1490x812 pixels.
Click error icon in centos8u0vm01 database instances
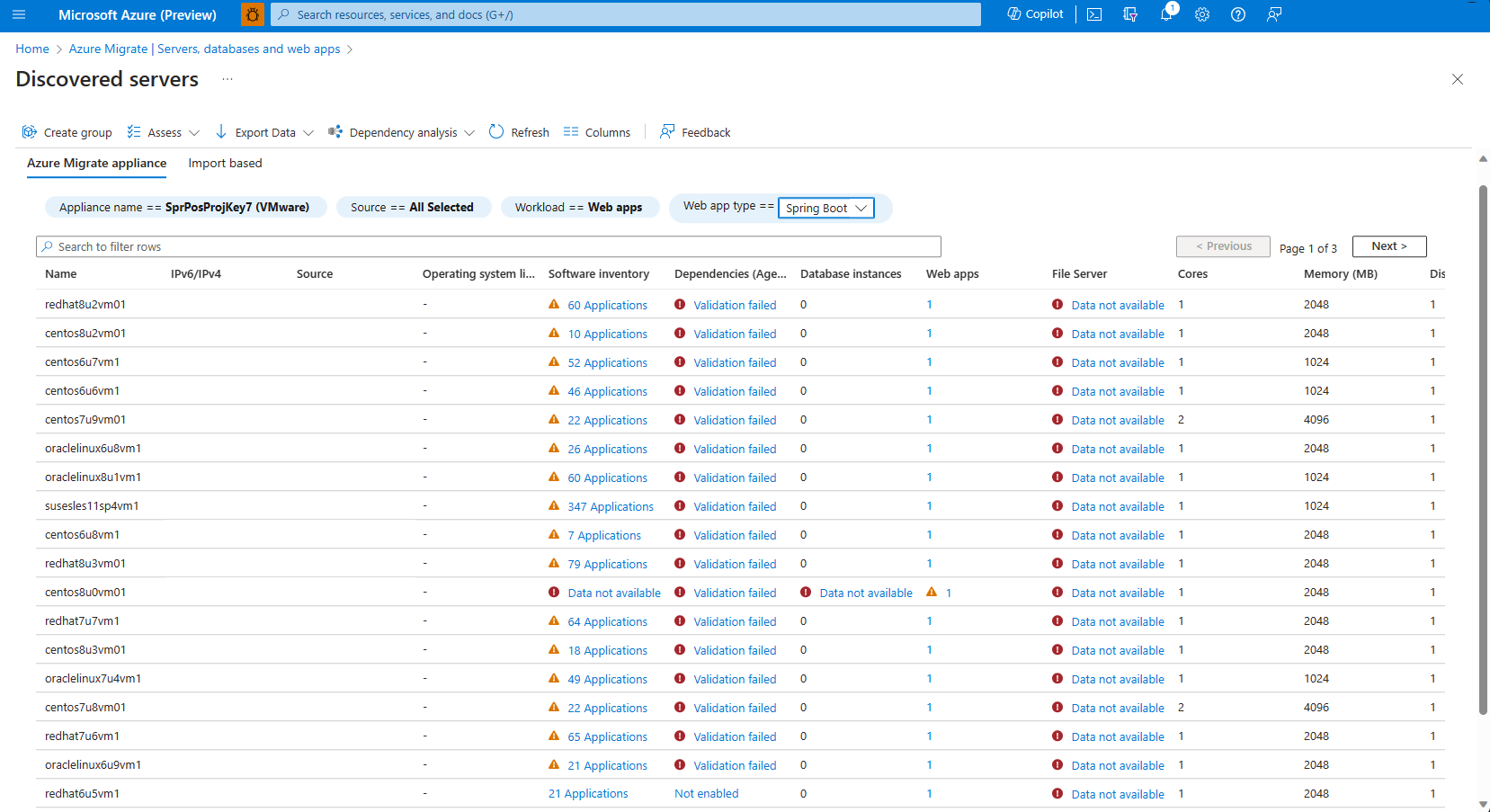pyautogui.click(x=806, y=593)
